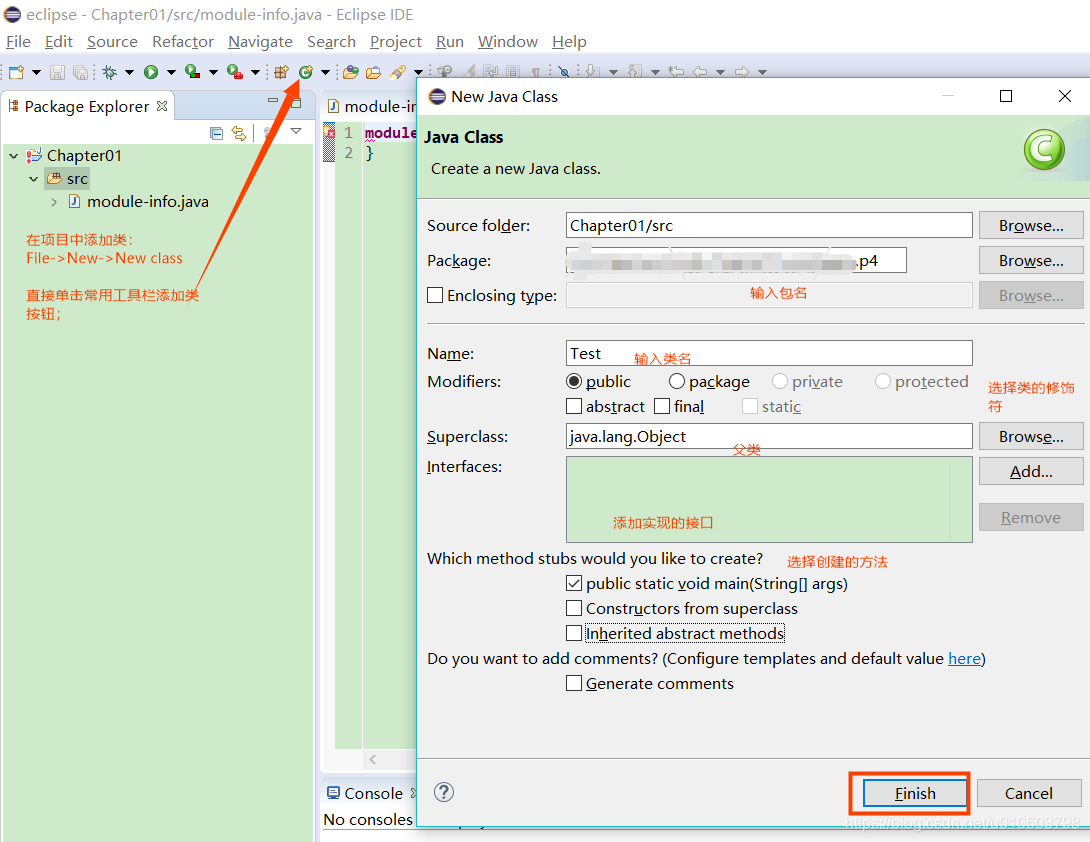
Task: Check Inherited abstract methods option
Action: coord(574,633)
